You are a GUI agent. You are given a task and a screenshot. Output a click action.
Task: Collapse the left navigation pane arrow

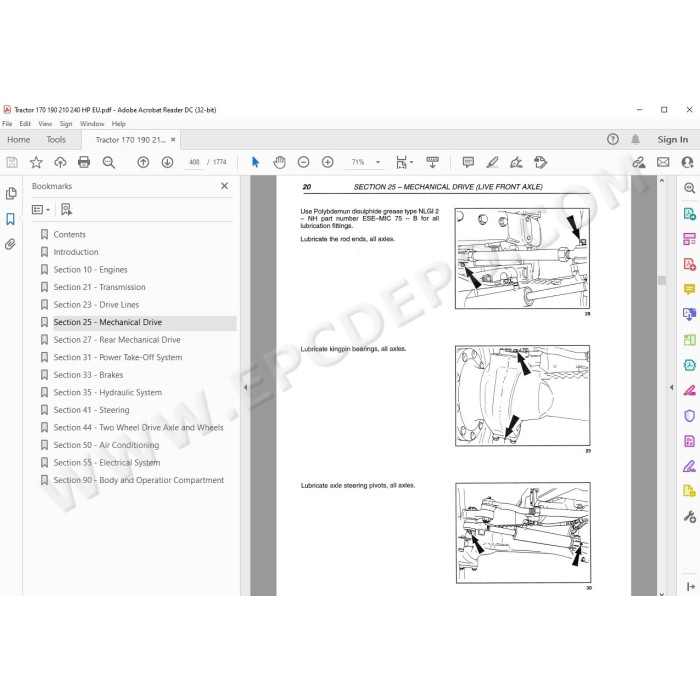[x=245, y=388]
